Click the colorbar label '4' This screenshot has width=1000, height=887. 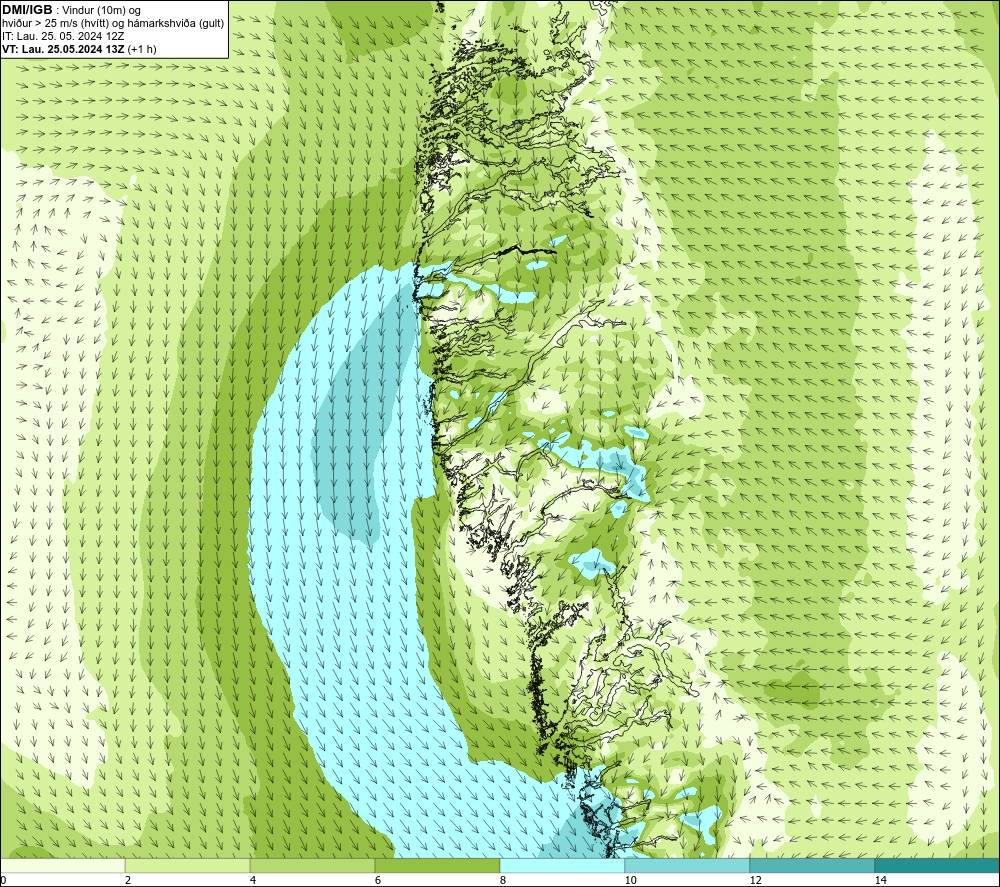[253, 881]
